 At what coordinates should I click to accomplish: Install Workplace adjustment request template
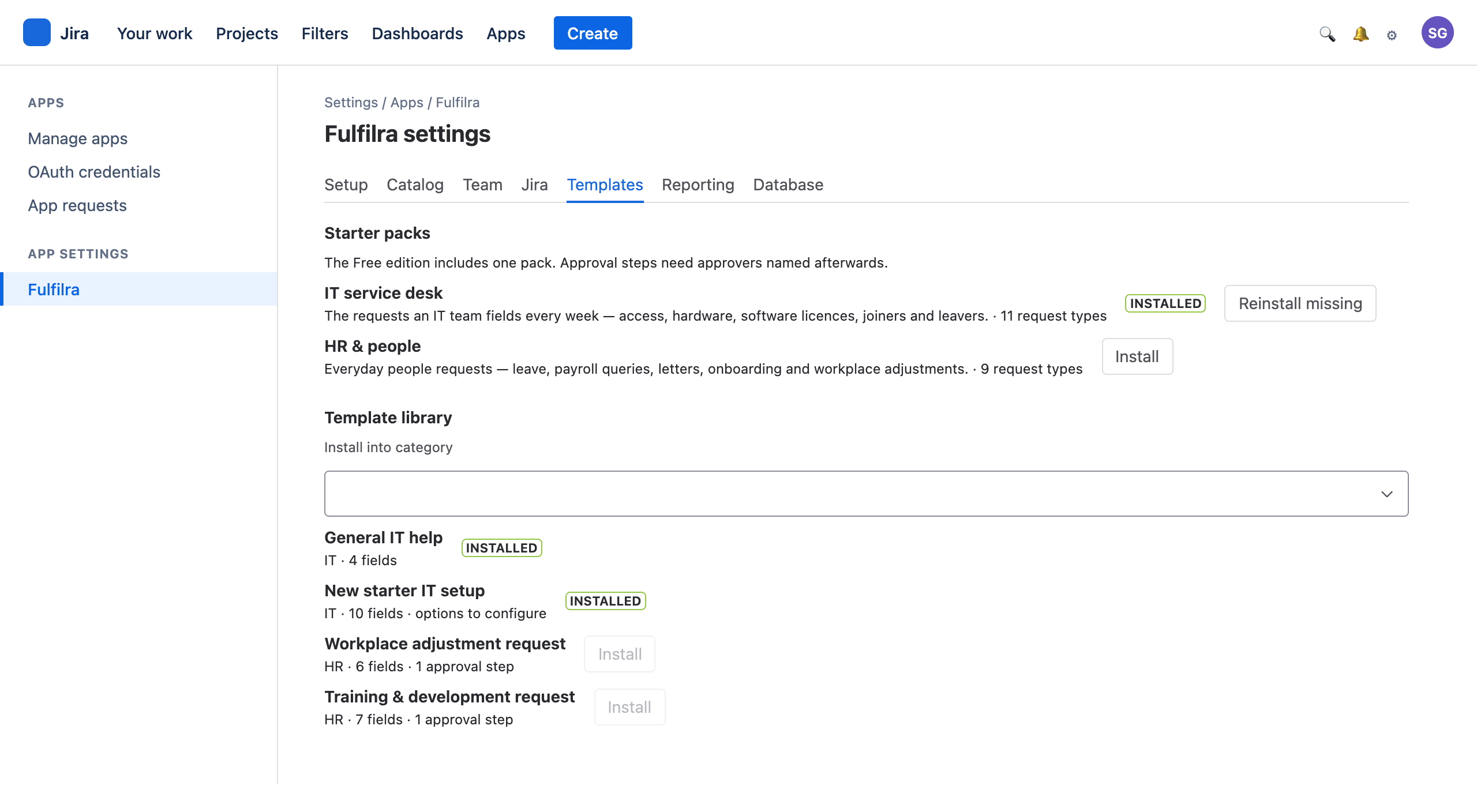coord(620,654)
